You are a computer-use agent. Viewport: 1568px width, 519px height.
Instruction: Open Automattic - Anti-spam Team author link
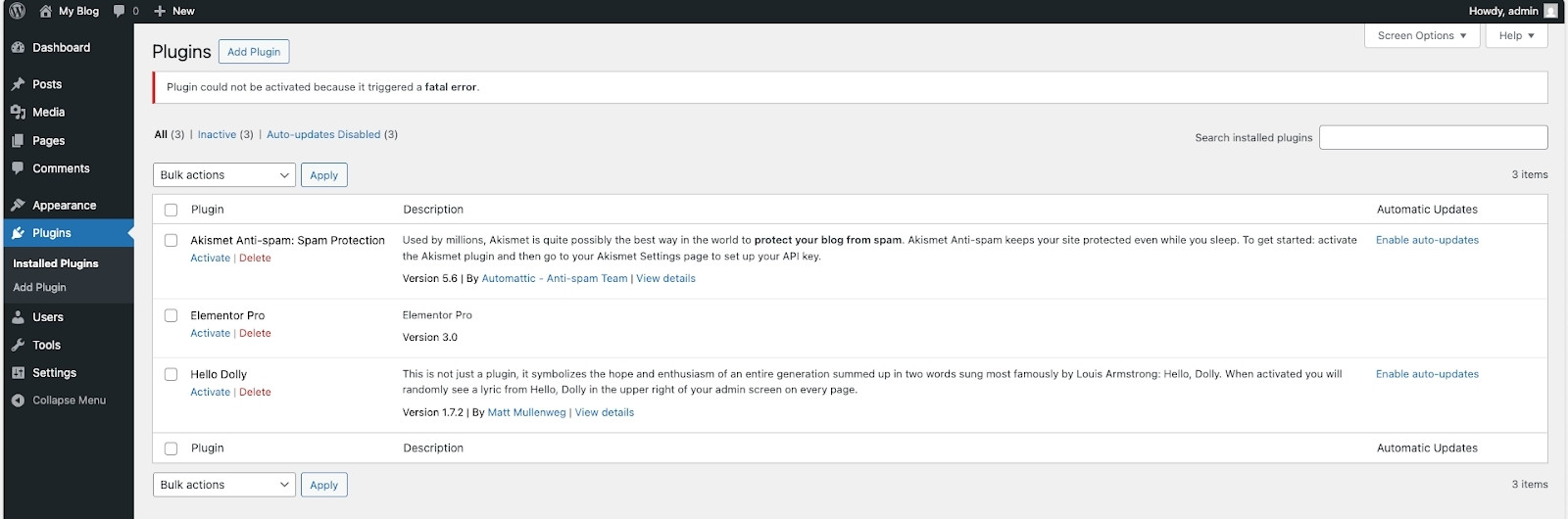[x=555, y=278]
